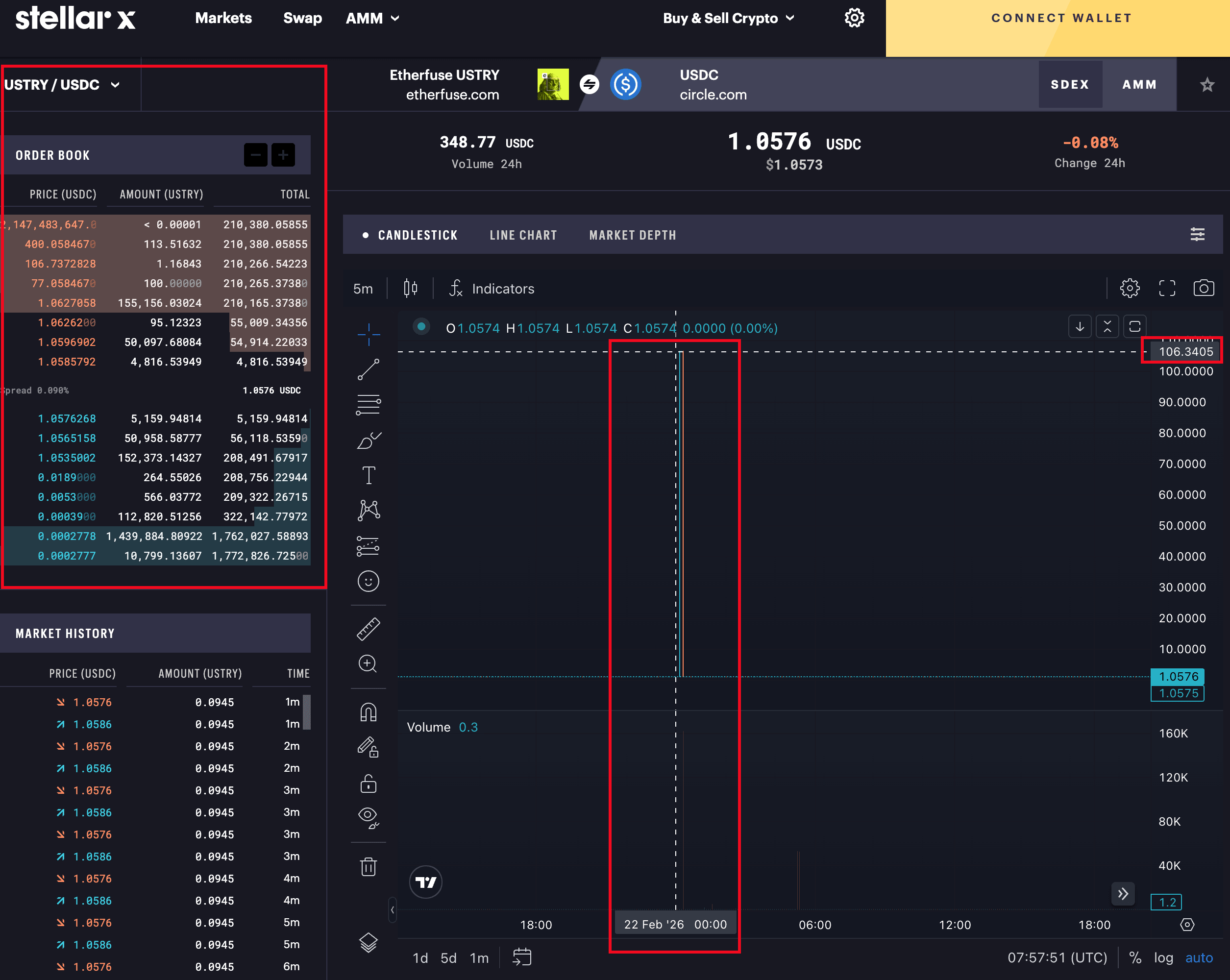The width and height of the screenshot is (1230, 980).
Task: Switch to the Market Depth tab
Action: click(x=632, y=235)
